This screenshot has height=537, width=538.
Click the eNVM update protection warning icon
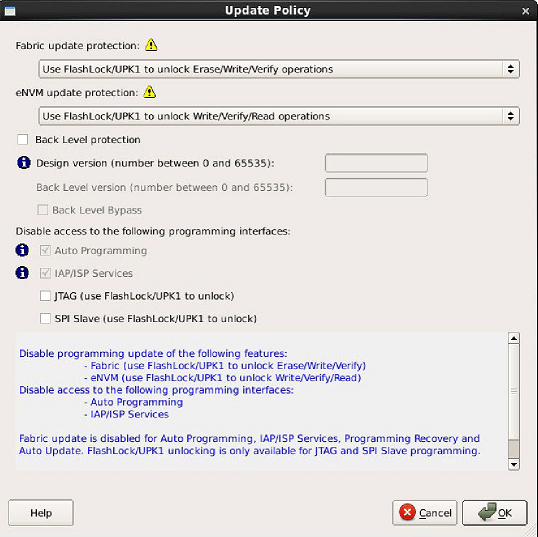(150, 92)
